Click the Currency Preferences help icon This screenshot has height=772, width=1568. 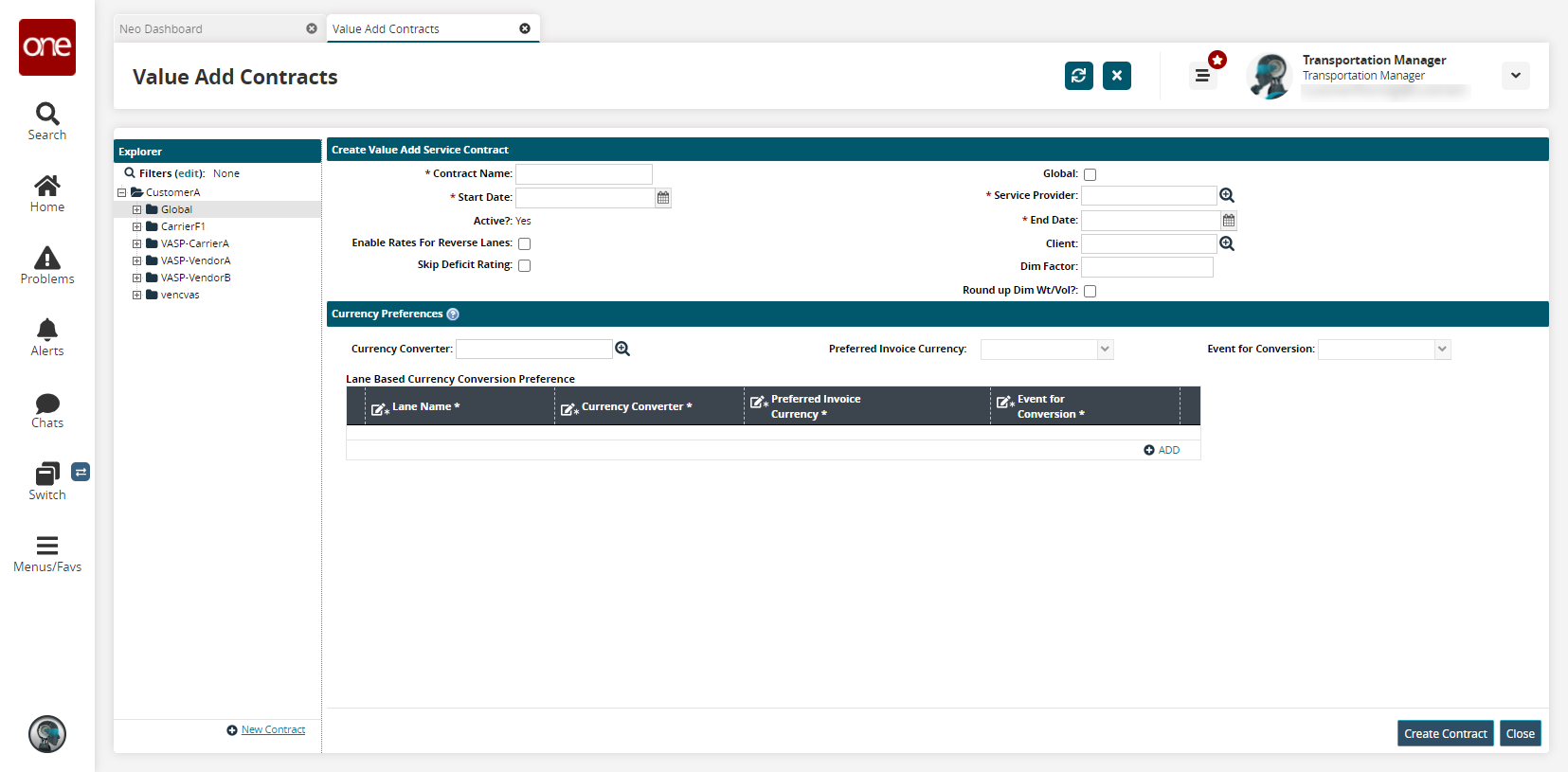coord(453,314)
